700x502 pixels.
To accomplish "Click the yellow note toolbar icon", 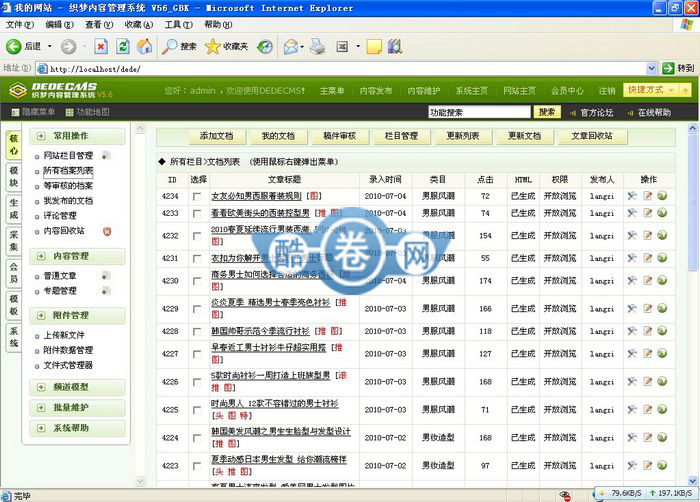I will click(x=374, y=46).
